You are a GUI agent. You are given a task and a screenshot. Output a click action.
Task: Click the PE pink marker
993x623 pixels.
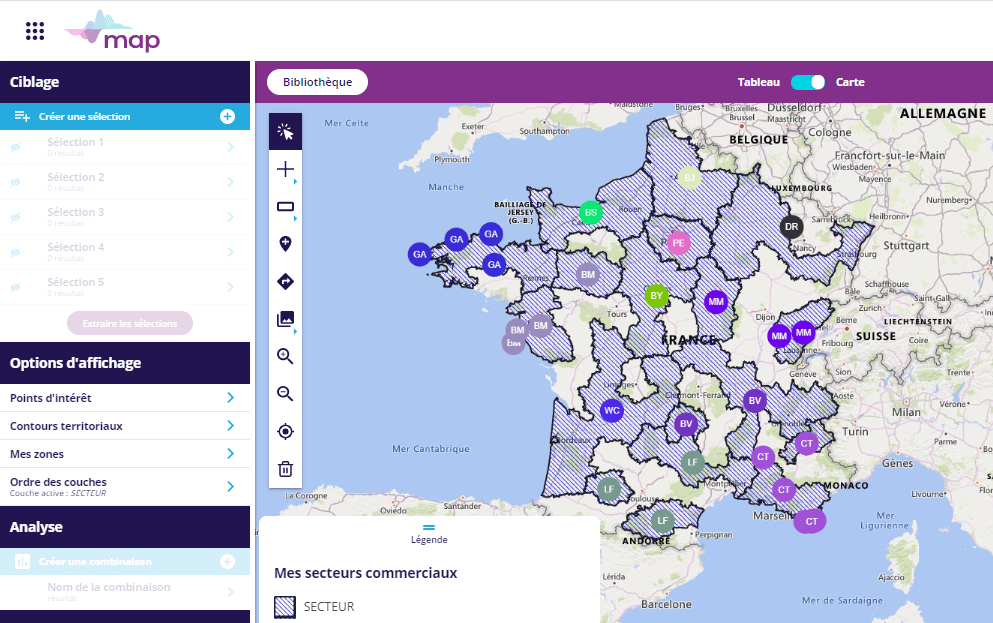click(x=678, y=243)
